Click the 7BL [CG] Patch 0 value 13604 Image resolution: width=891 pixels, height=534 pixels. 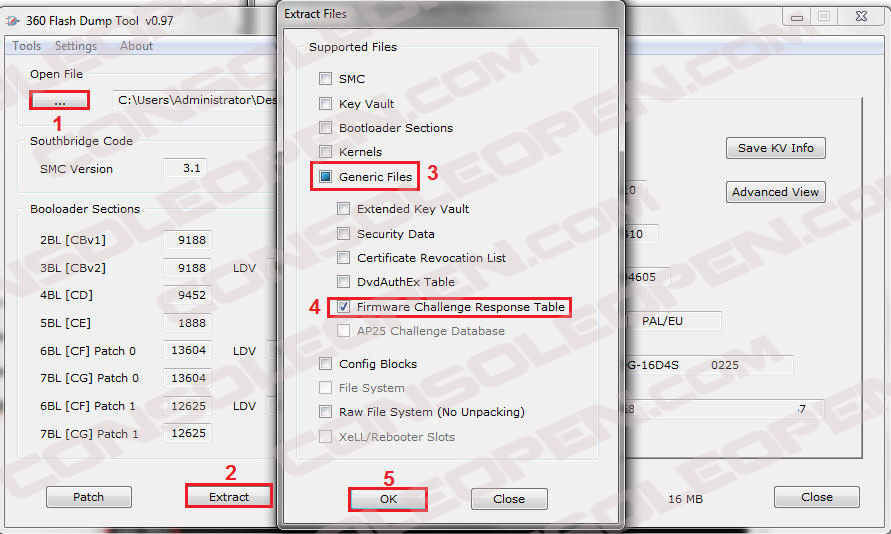(188, 378)
